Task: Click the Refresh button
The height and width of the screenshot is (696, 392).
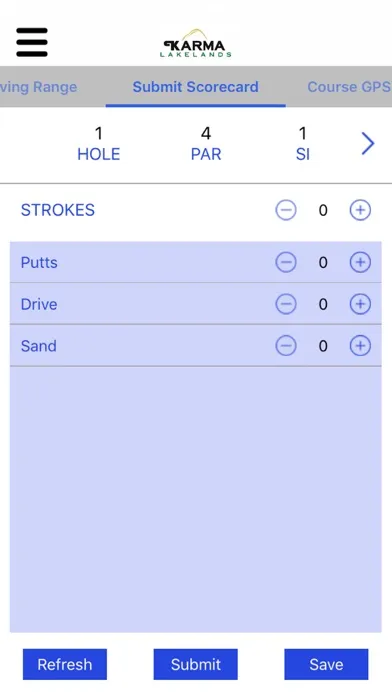Action: (x=65, y=664)
